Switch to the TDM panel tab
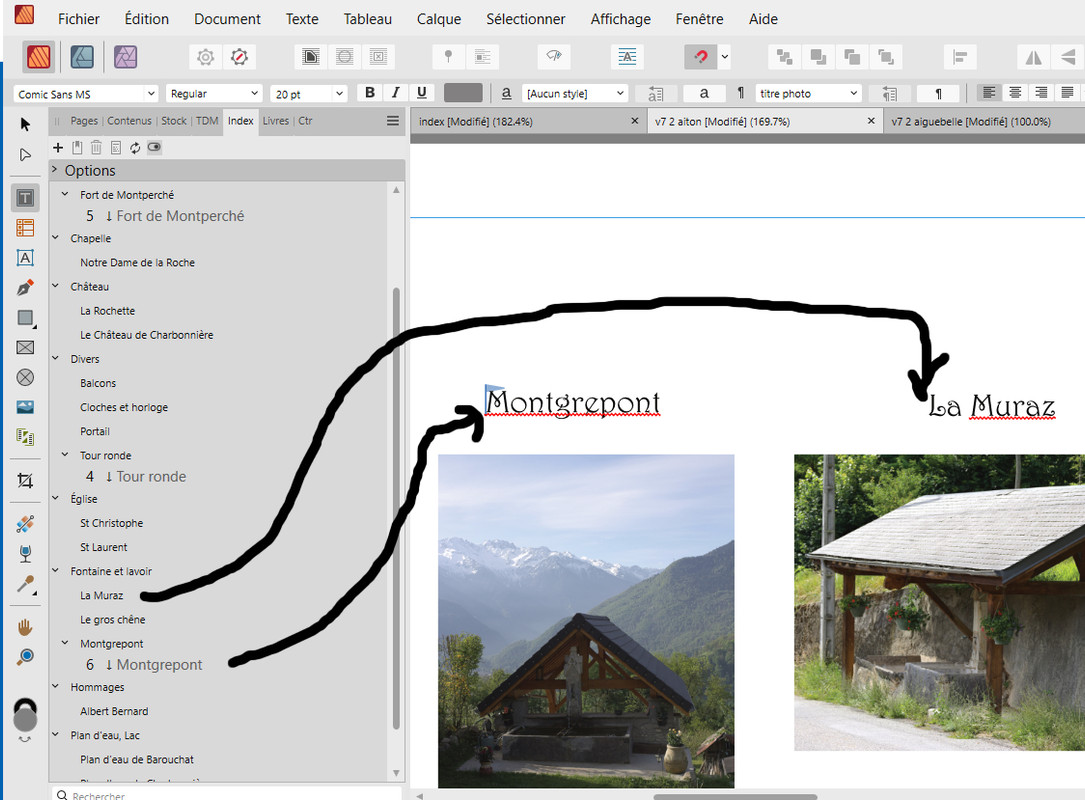Viewport: 1085px width, 800px height. pos(207,120)
